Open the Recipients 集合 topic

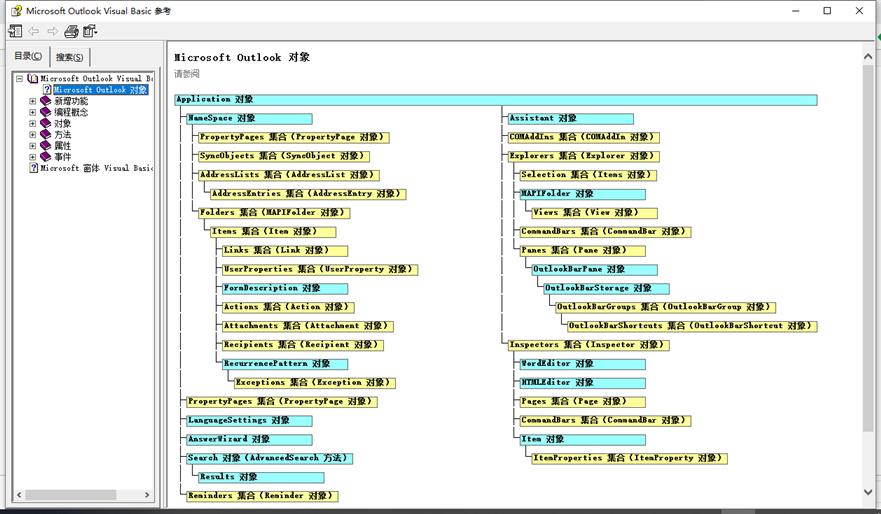(303, 345)
